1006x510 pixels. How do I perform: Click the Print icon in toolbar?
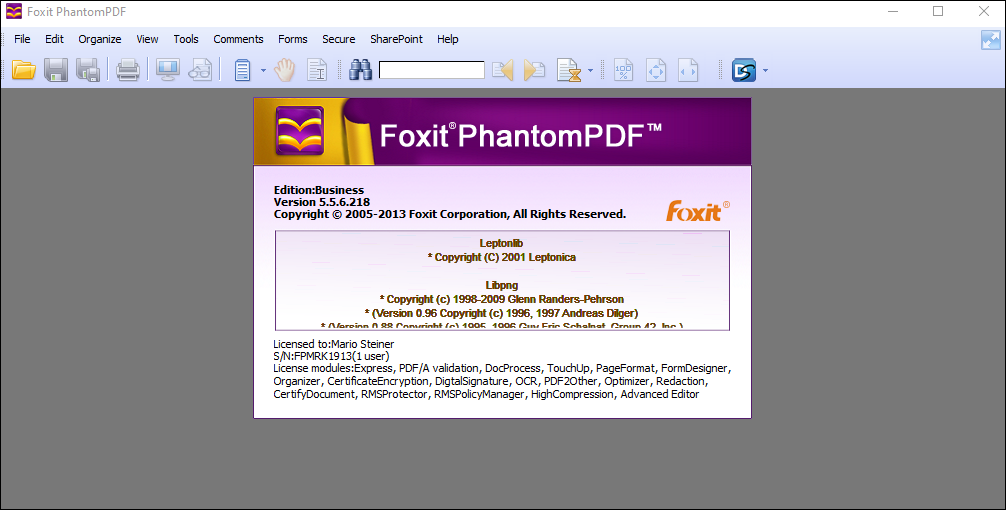coord(128,70)
